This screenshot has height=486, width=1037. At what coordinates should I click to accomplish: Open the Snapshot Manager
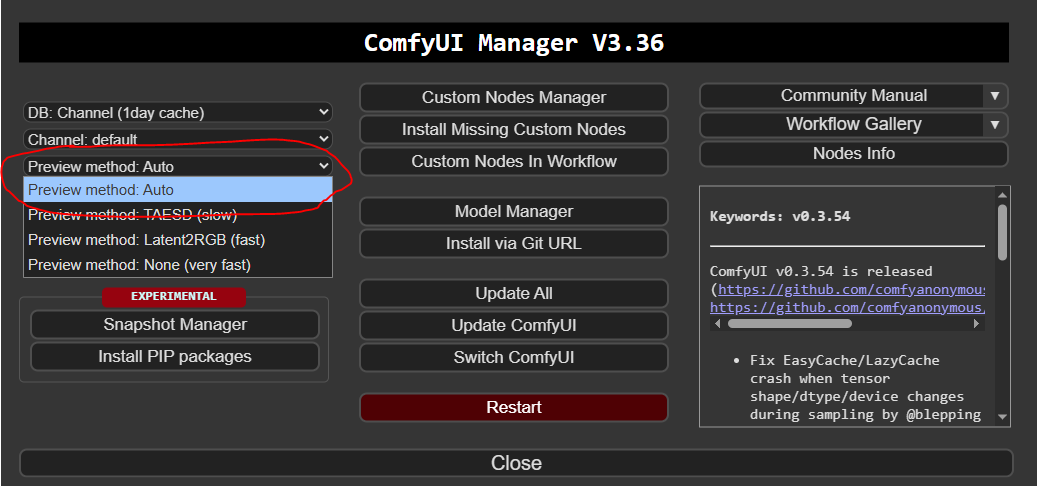pos(175,325)
